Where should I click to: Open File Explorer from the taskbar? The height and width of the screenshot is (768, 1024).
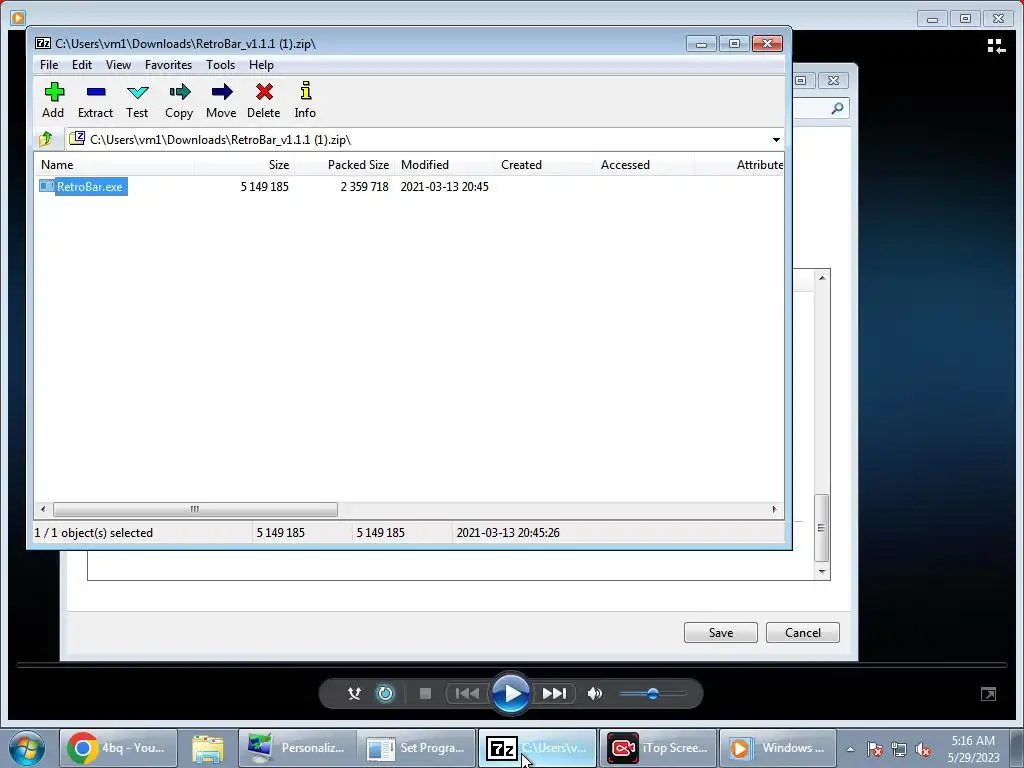click(208, 748)
